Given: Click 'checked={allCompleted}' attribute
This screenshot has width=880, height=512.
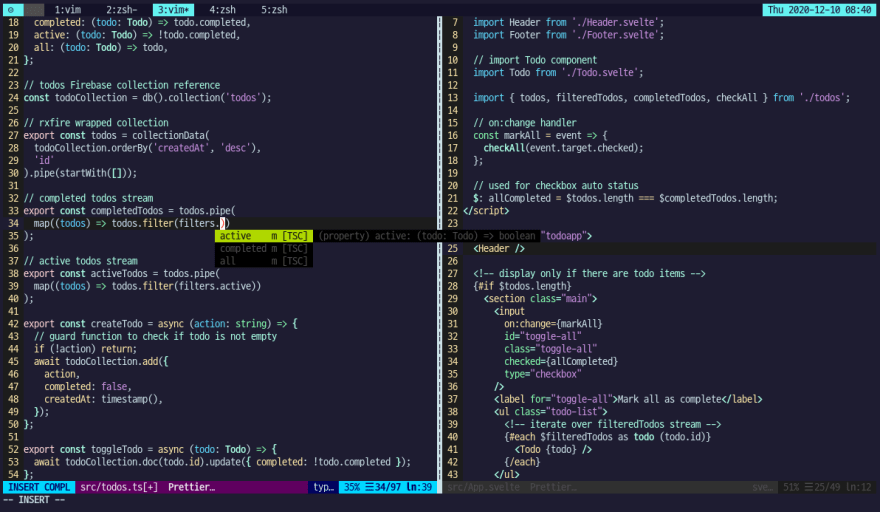Looking at the screenshot, I should 561,362.
